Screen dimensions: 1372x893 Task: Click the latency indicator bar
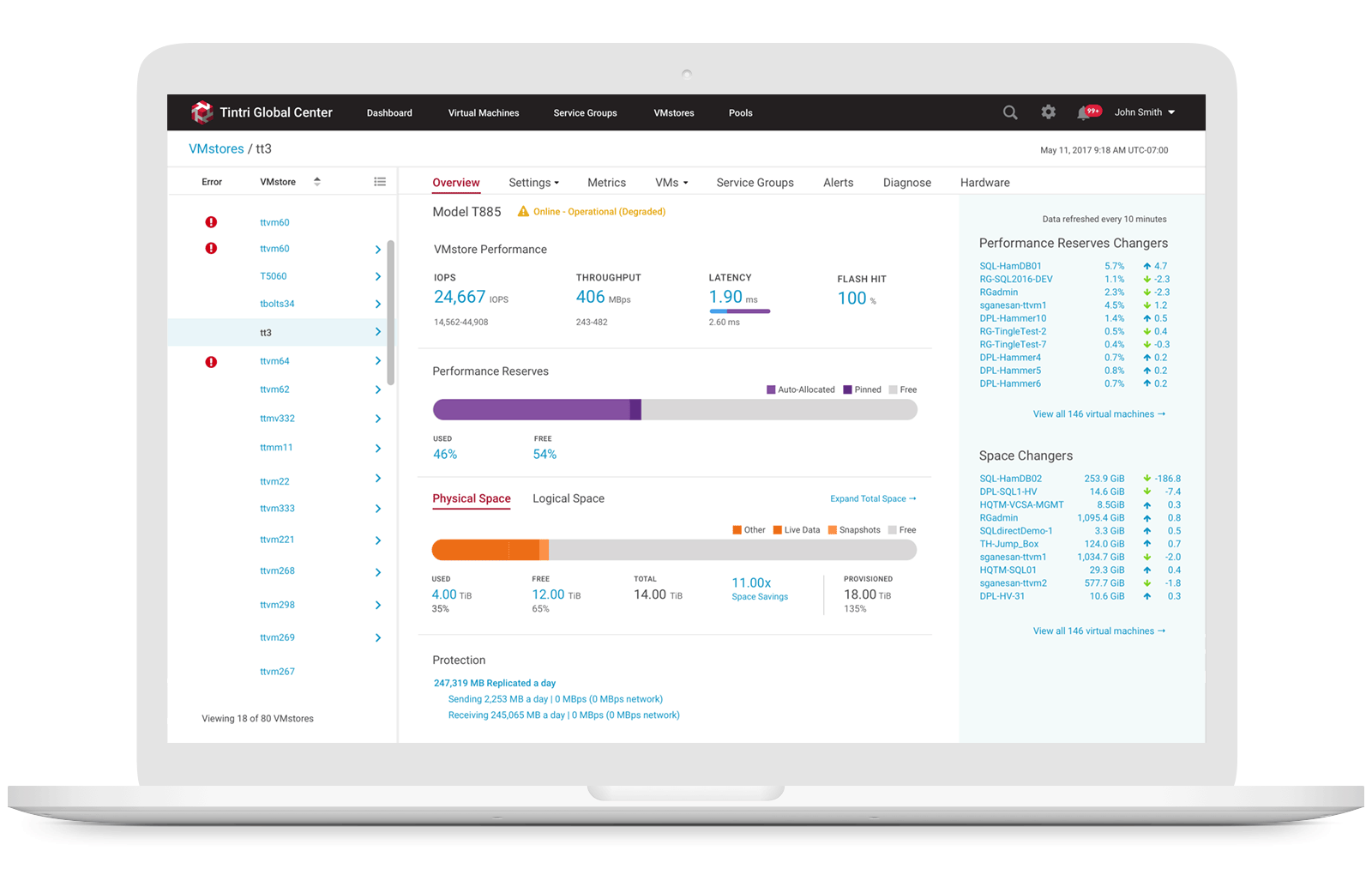click(x=739, y=311)
